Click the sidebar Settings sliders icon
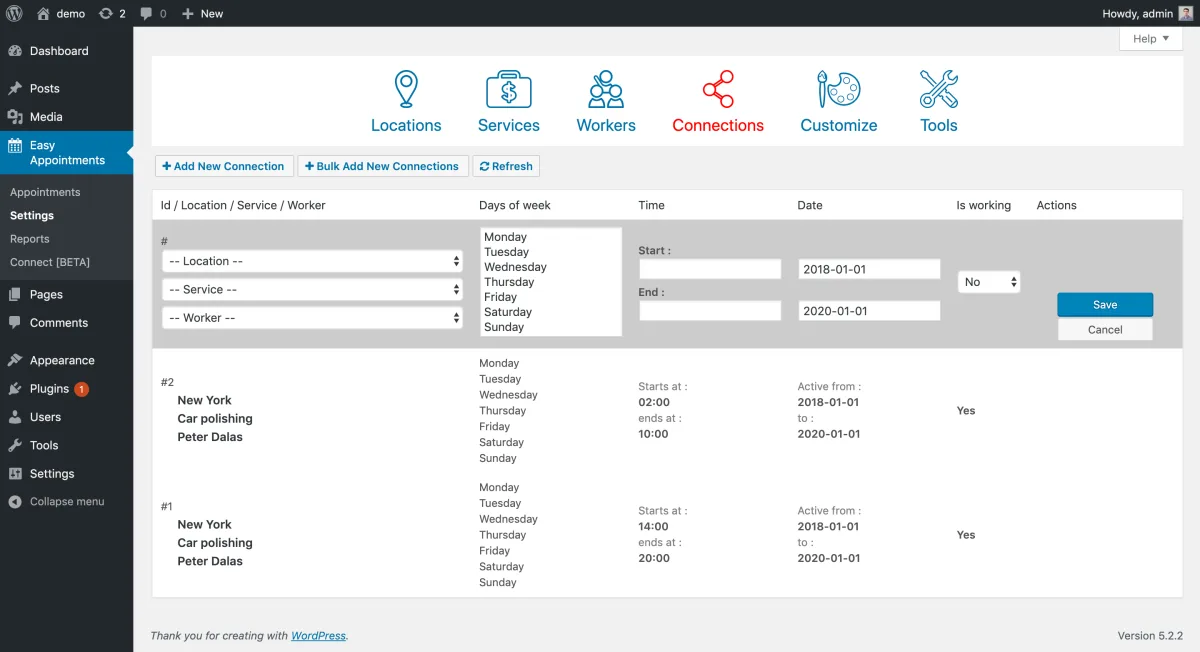1200x652 pixels. click(x=15, y=474)
